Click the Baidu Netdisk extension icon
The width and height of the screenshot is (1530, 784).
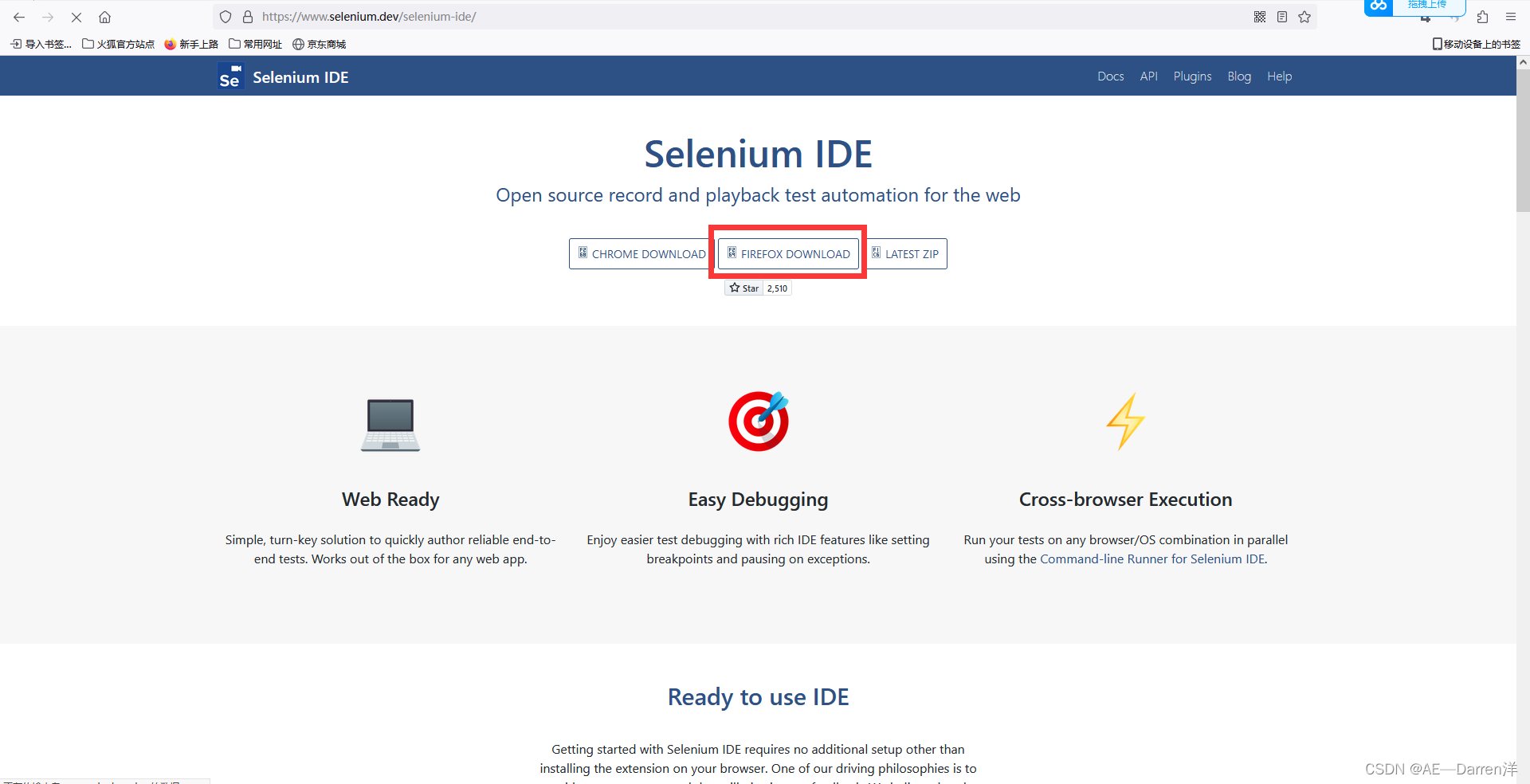[1378, 8]
